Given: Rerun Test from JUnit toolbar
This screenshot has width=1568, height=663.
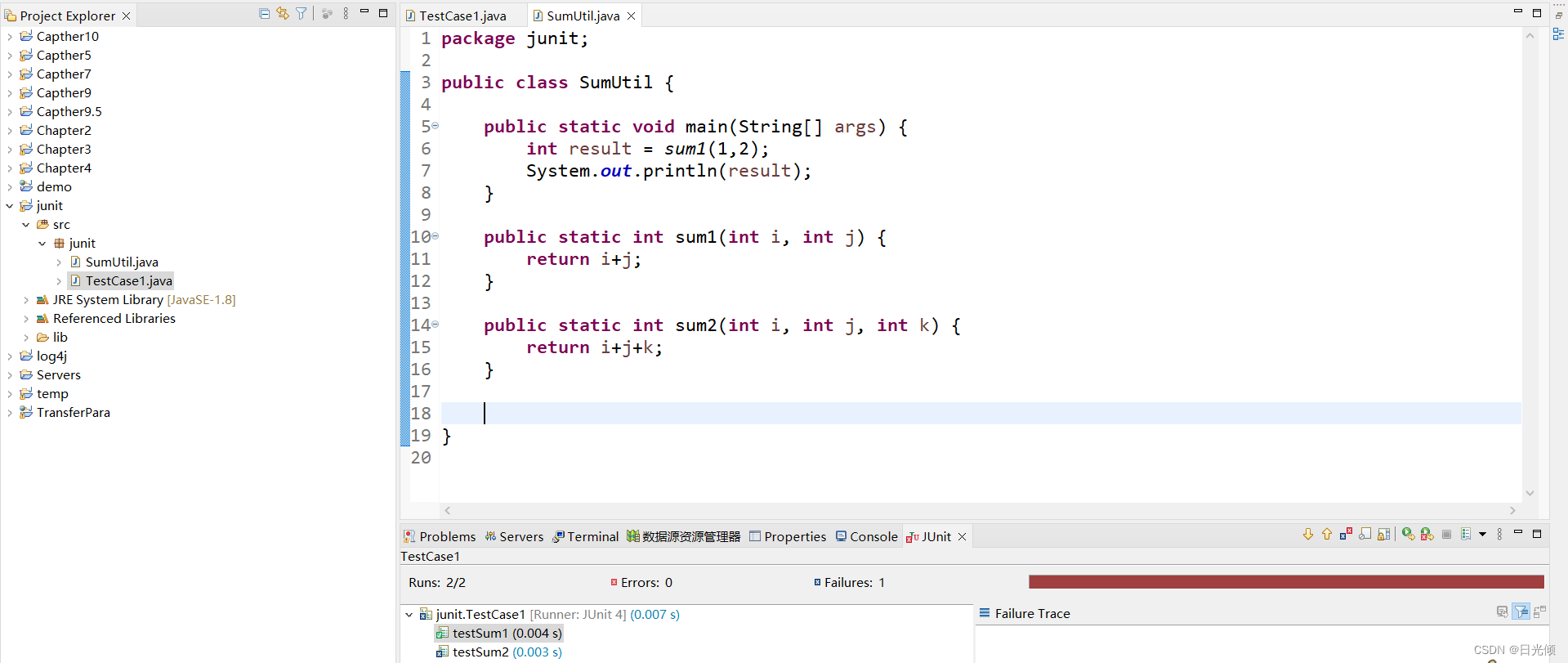Looking at the screenshot, I should 1408,534.
